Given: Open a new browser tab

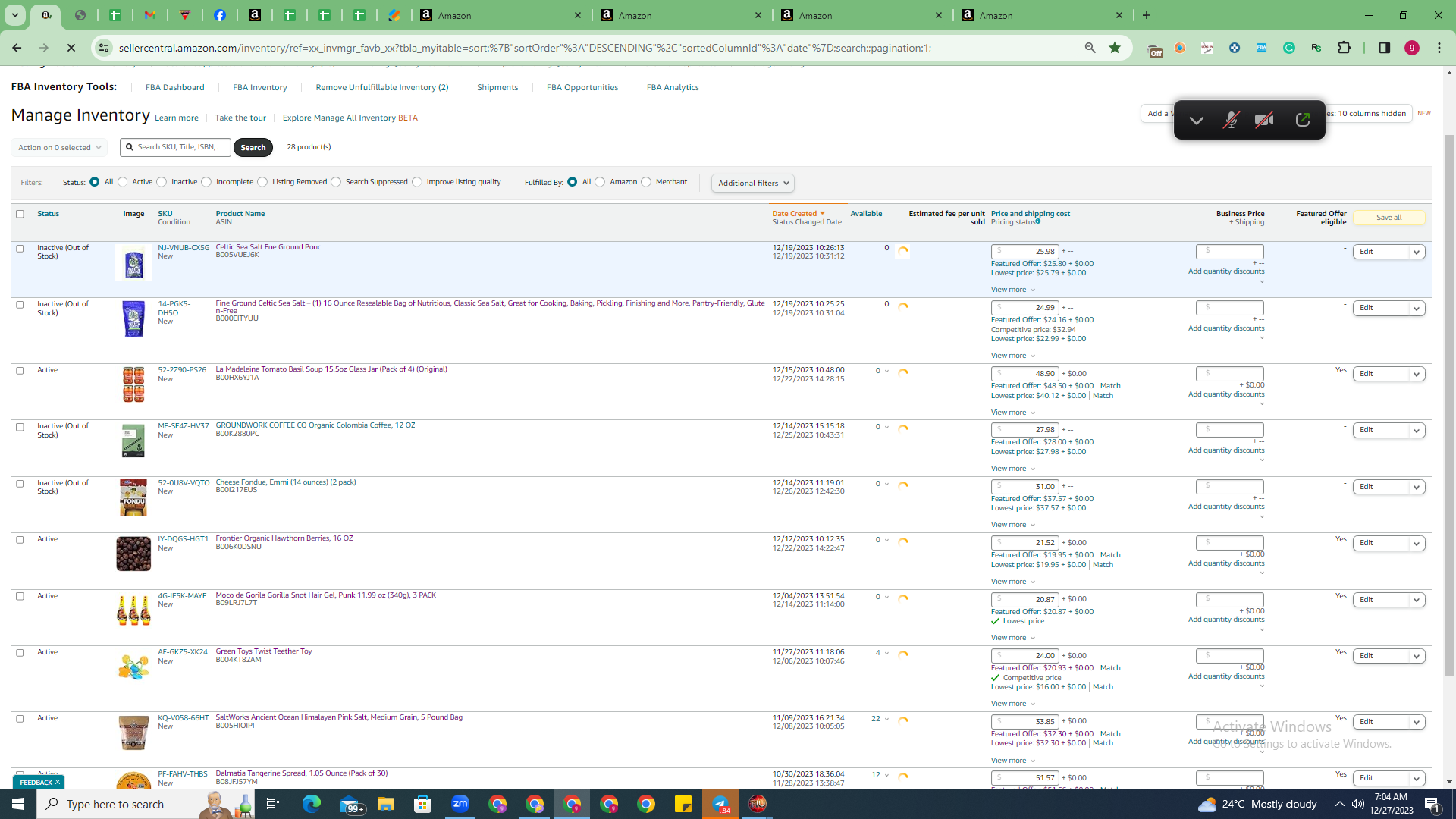Looking at the screenshot, I should point(1147,15).
